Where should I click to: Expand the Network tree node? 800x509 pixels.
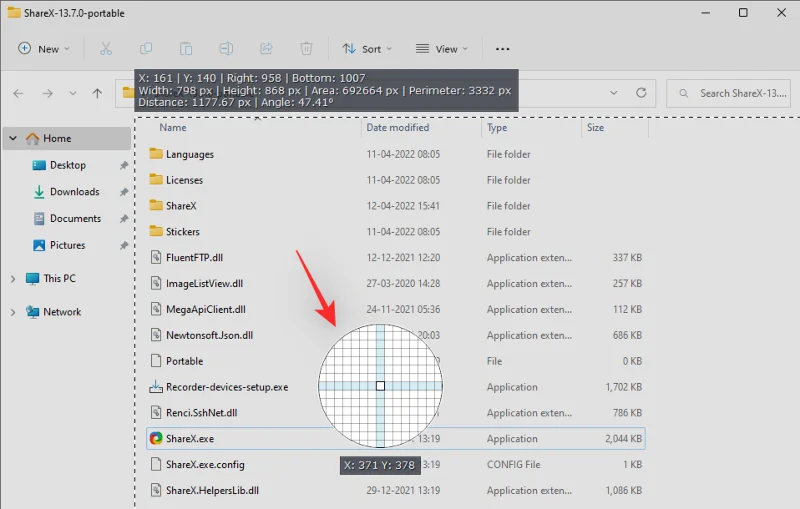pyautogui.click(x=13, y=312)
